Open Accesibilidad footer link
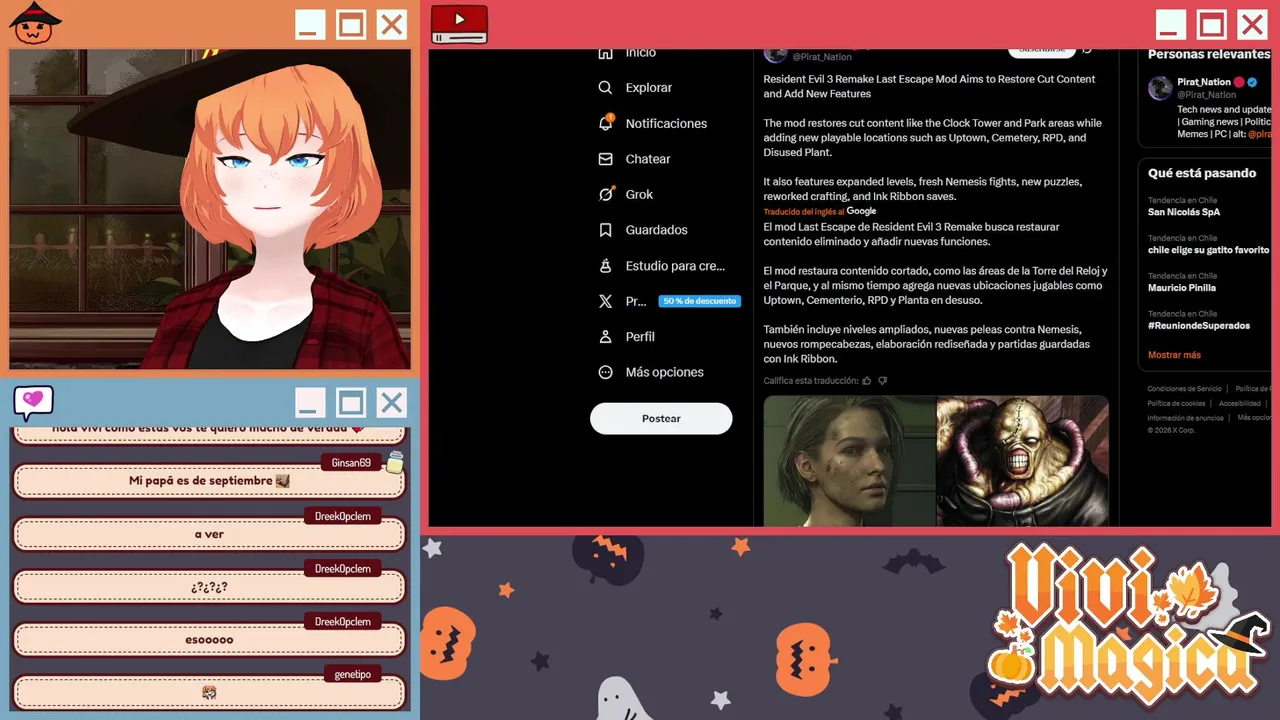The image size is (1280, 720). point(1239,403)
